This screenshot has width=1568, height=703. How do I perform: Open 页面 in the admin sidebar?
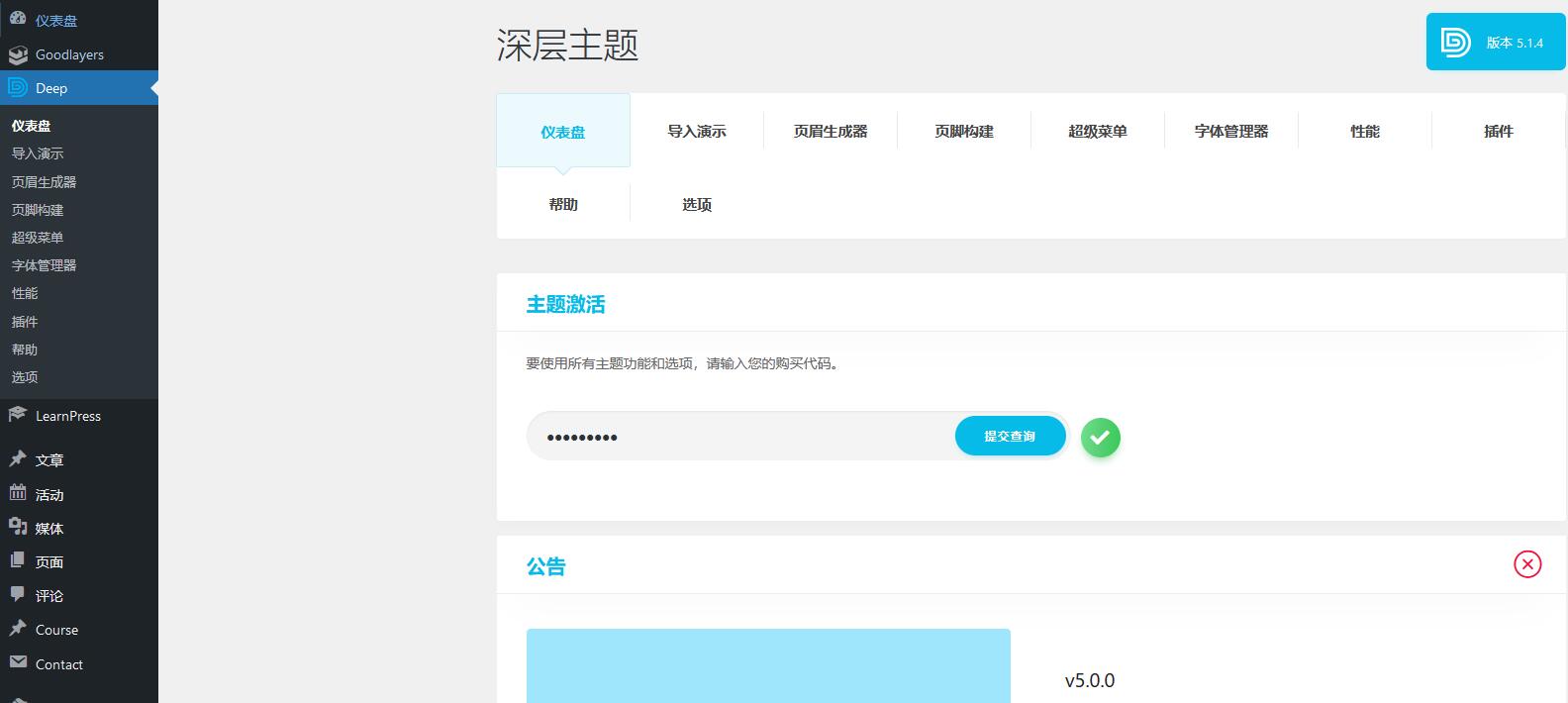pos(49,562)
